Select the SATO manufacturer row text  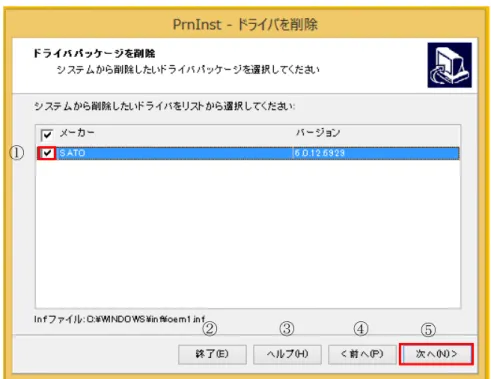[72, 153]
